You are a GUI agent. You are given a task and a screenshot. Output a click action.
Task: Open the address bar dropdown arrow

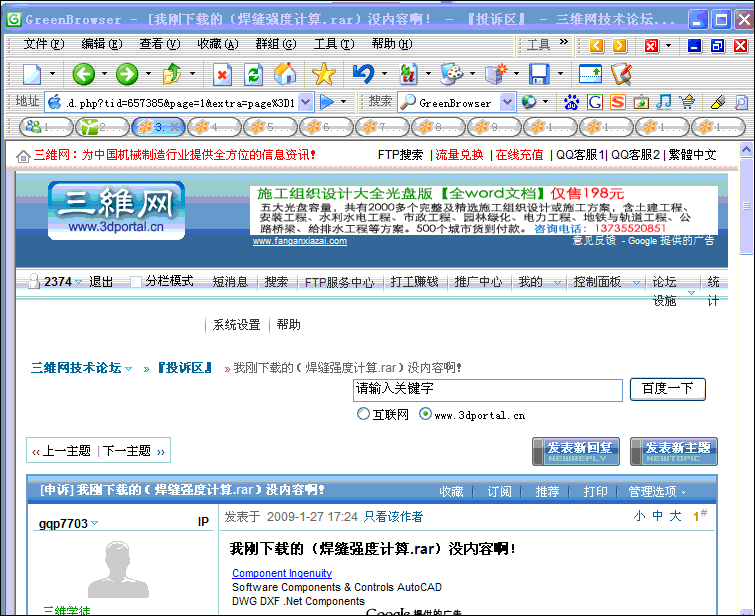click(x=305, y=102)
